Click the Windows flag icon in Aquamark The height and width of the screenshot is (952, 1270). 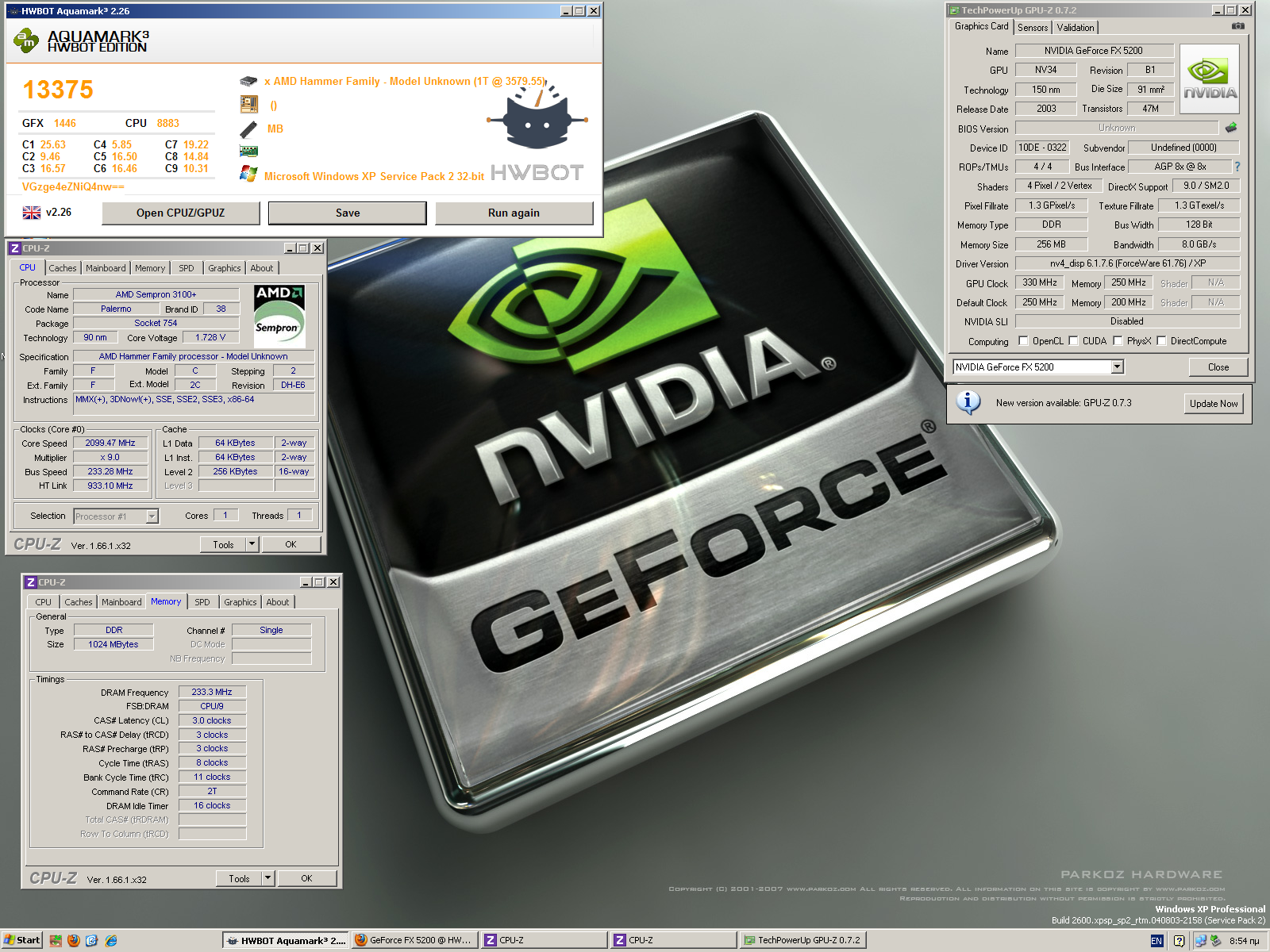[248, 174]
